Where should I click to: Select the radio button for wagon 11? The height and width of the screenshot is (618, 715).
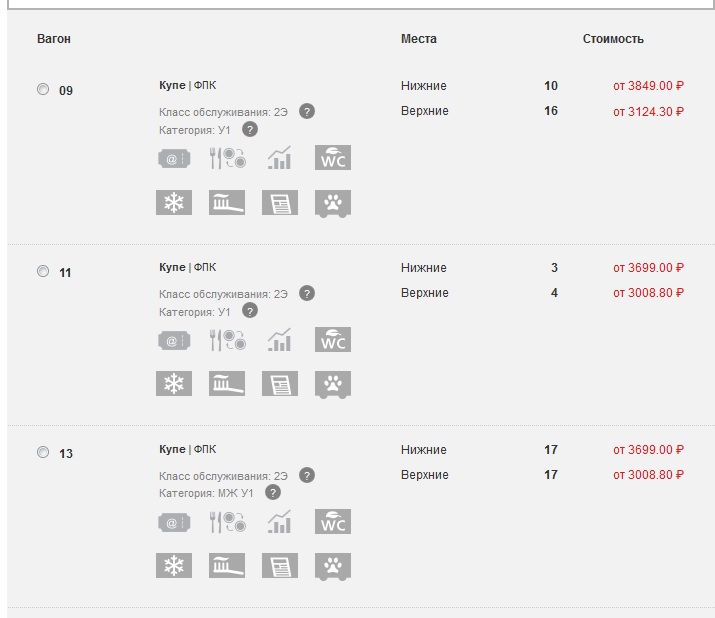tap(43, 271)
